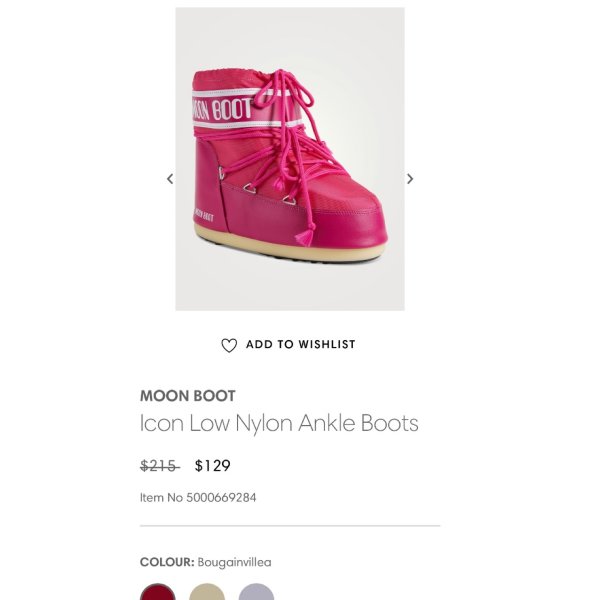Image resolution: width=600 pixels, height=600 pixels.
Task: Click the wishlist heart icon
Action: tap(229, 345)
